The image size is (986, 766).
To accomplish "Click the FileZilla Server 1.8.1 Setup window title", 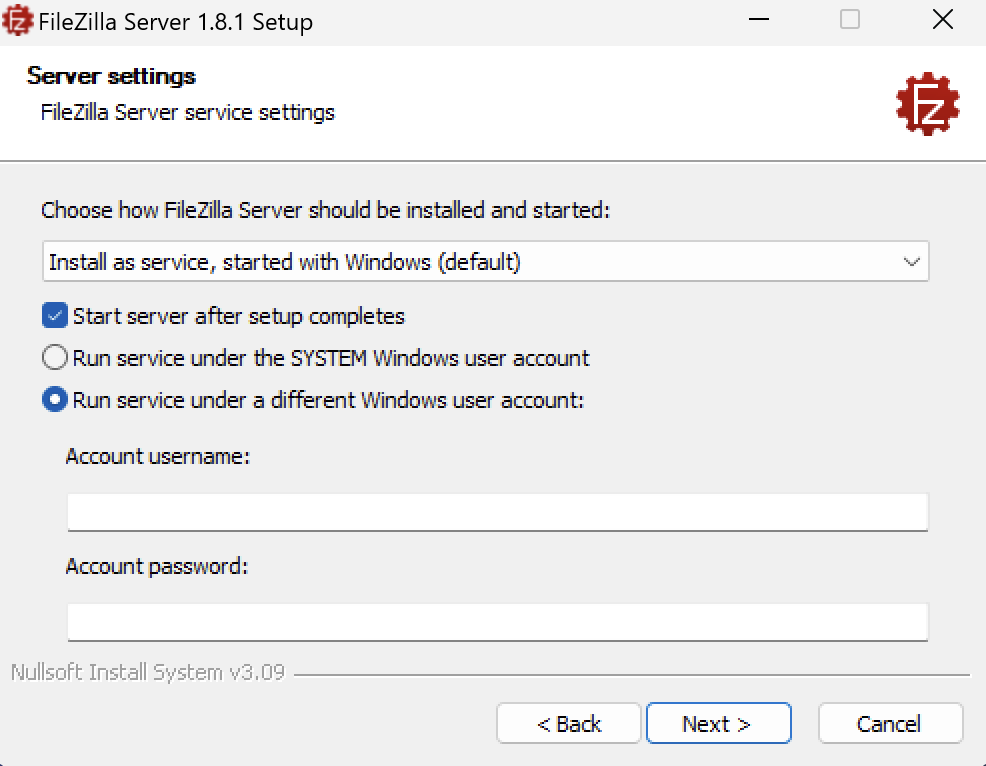I will pos(175,22).
